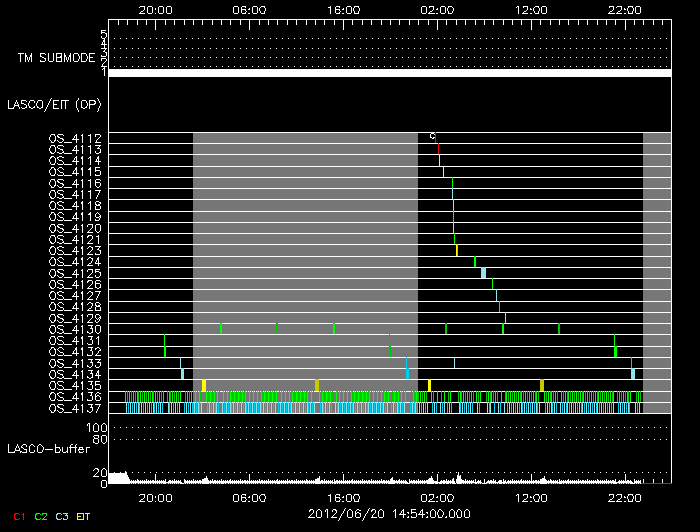Click the white TM SUBMODE bar
Screen dimensions: 700x532
pos(390,73)
